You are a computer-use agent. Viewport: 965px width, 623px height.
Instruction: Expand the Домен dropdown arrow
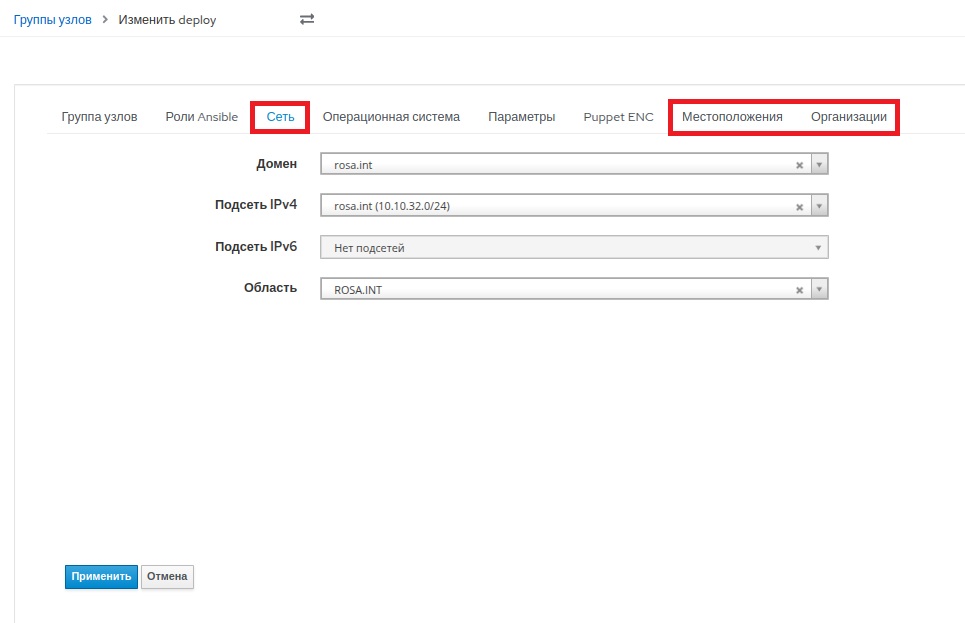point(819,165)
